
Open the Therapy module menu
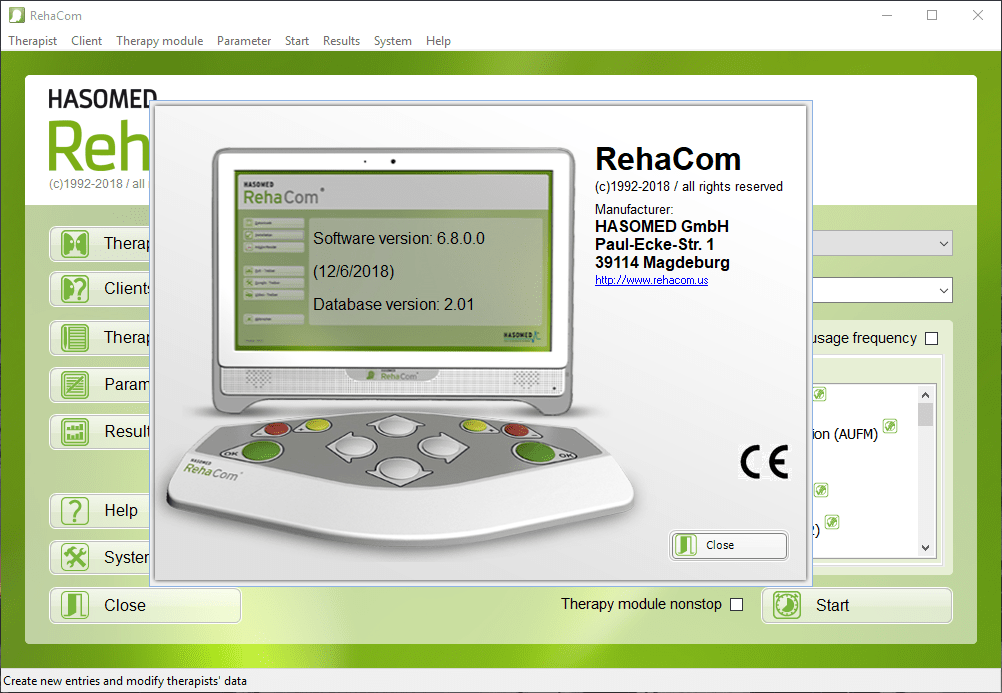[159, 41]
